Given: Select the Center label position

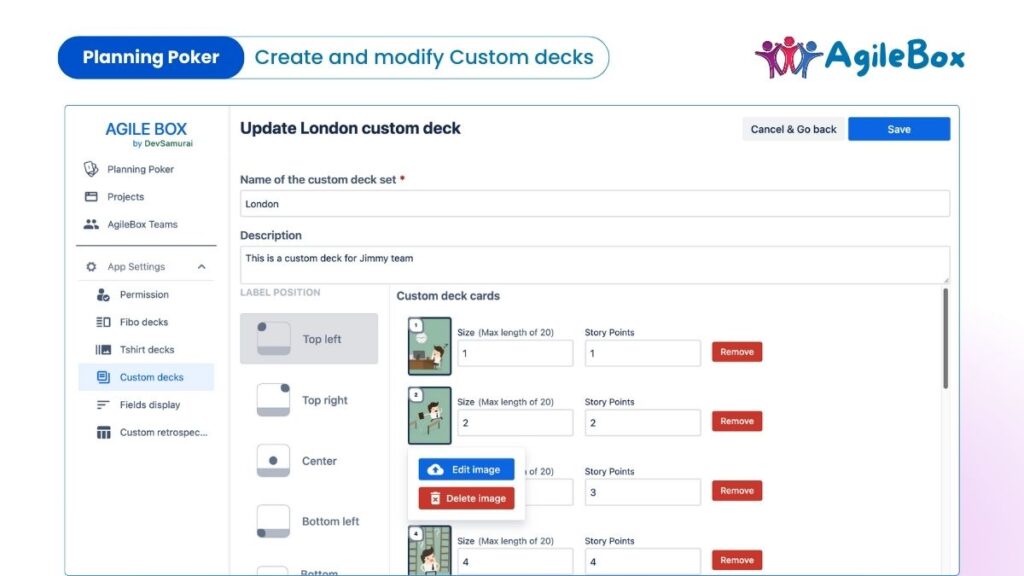Looking at the screenshot, I should click(x=308, y=460).
